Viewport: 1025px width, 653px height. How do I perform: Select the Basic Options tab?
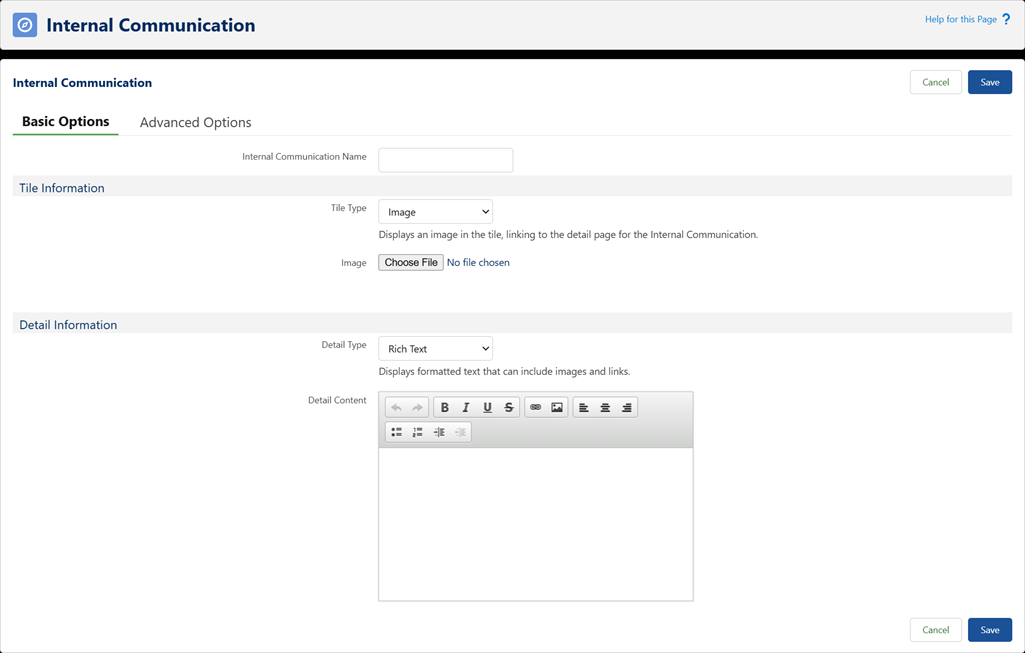[x=66, y=122]
